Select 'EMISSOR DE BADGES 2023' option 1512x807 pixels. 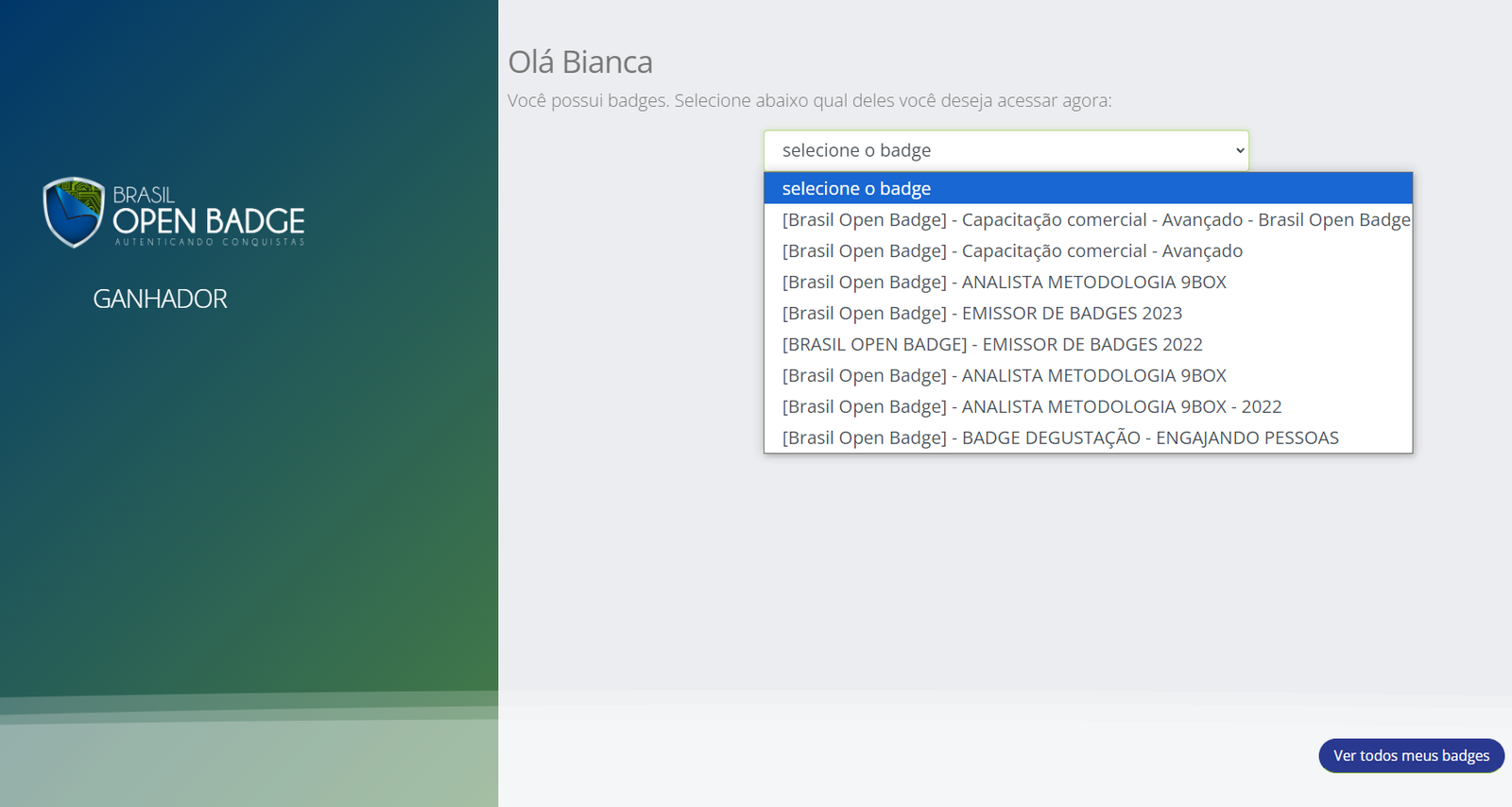1088,313
